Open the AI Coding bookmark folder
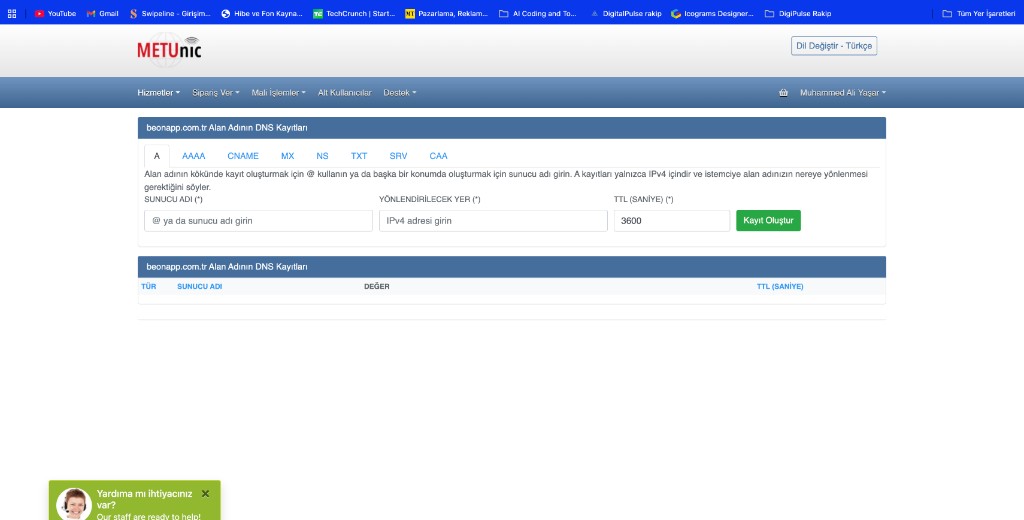1024x520 pixels. [537, 13]
